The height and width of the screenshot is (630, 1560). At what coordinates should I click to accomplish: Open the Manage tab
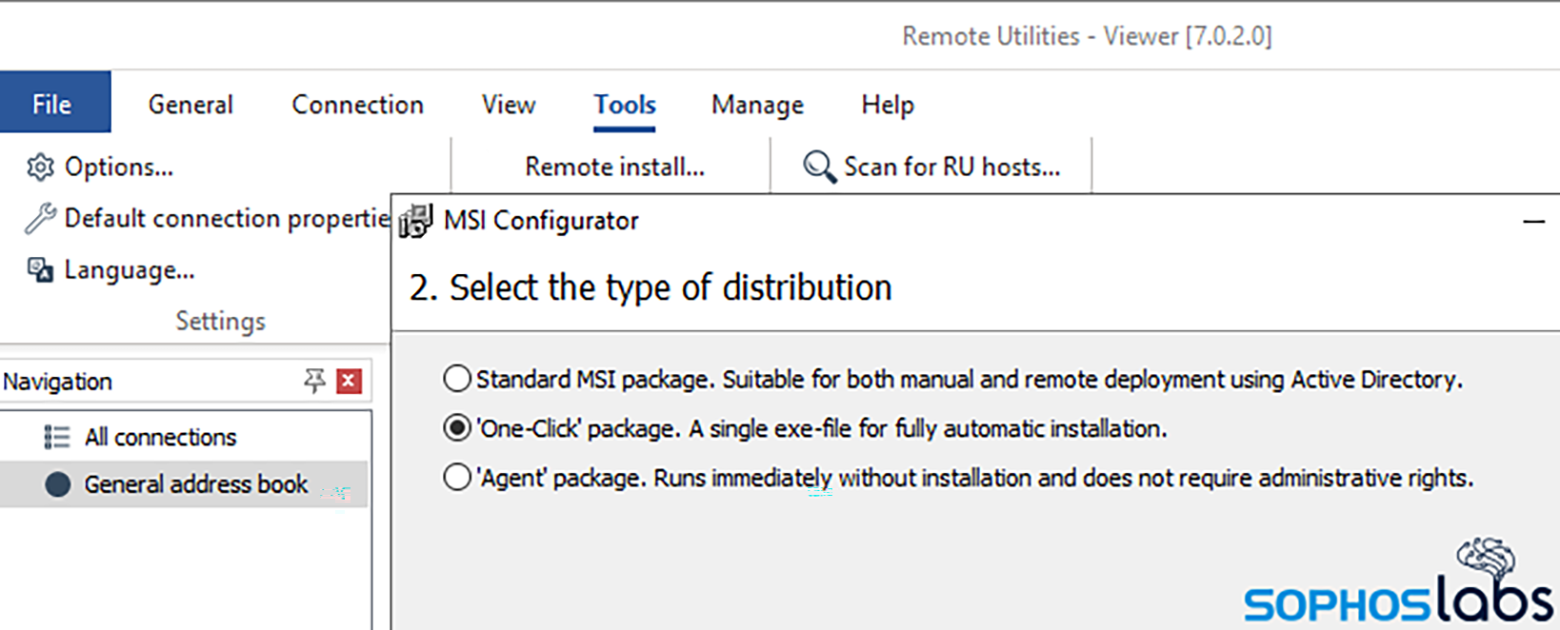click(757, 104)
